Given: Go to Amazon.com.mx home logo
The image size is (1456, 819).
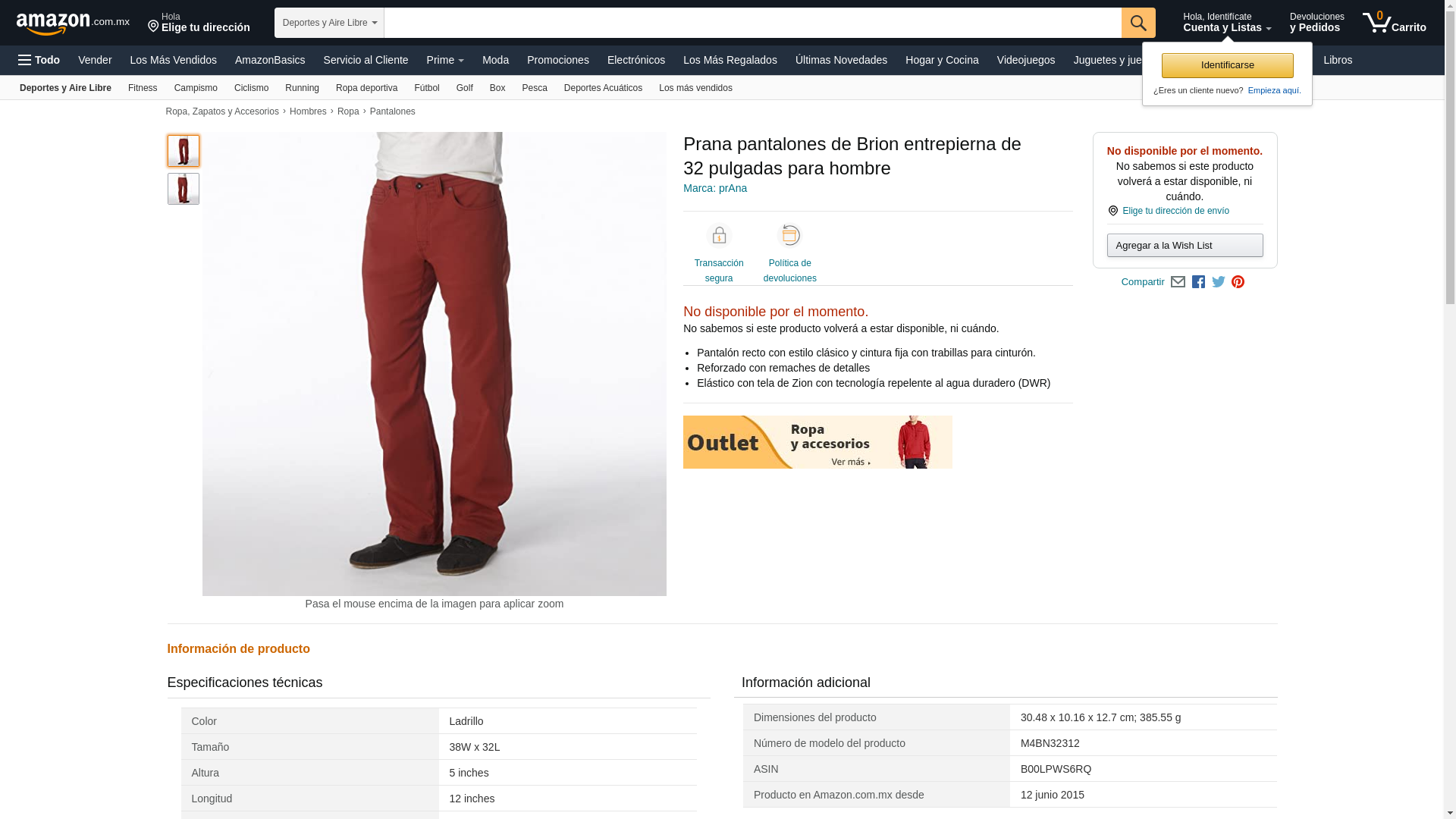Looking at the screenshot, I should point(73,23).
